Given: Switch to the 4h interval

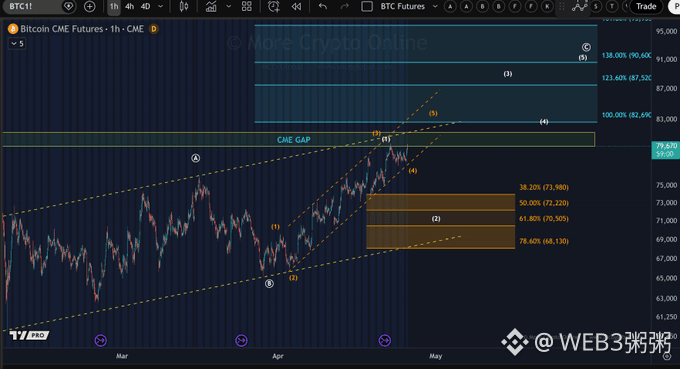Looking at the screenshot, I should [x=129, y=7].
